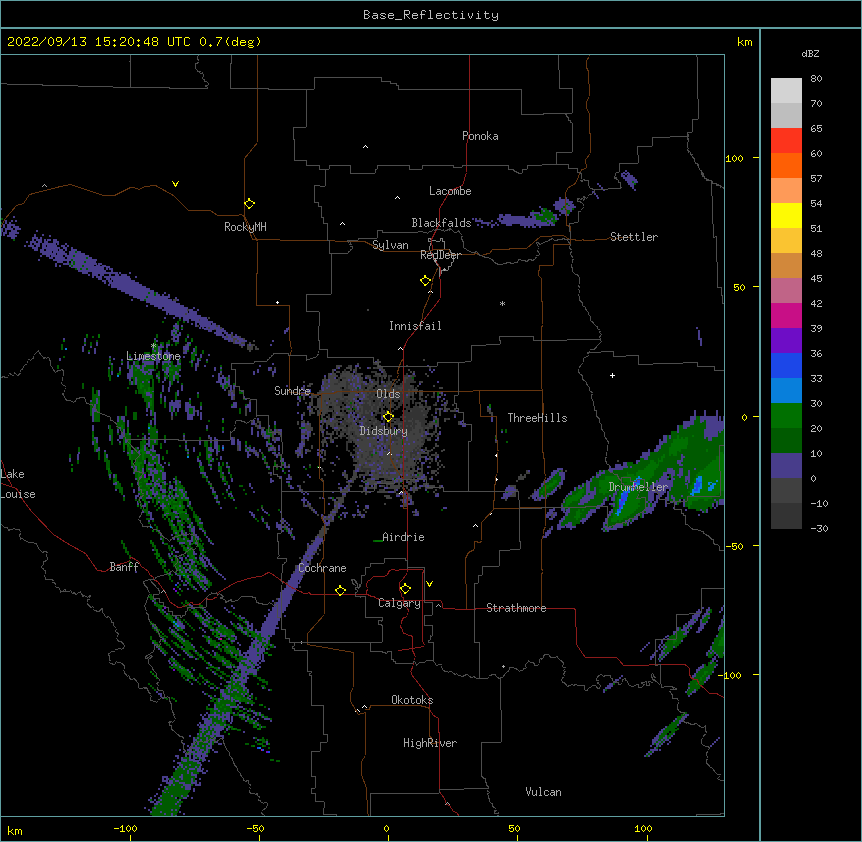
Task: Click the Sundre label
Action: [x=292, y=391]
